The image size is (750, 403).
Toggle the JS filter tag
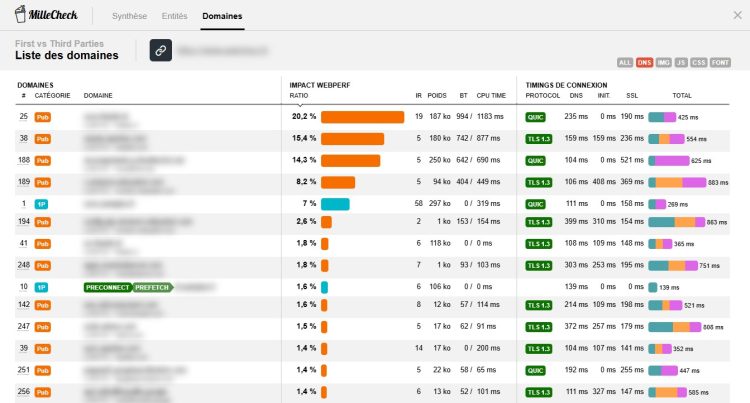pyautogui.click(x=681, y=63)
